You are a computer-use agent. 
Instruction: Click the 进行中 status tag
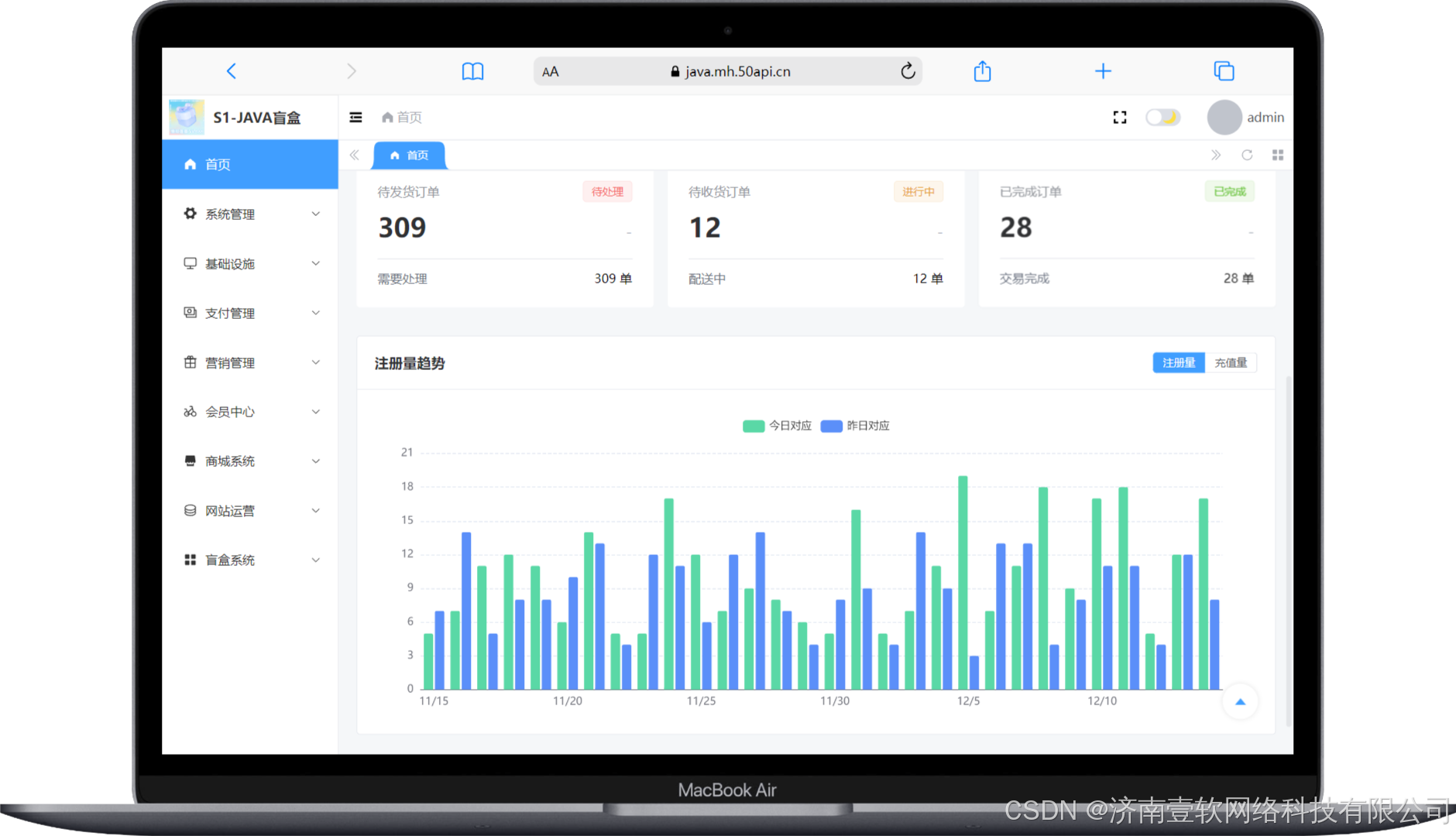918,191
